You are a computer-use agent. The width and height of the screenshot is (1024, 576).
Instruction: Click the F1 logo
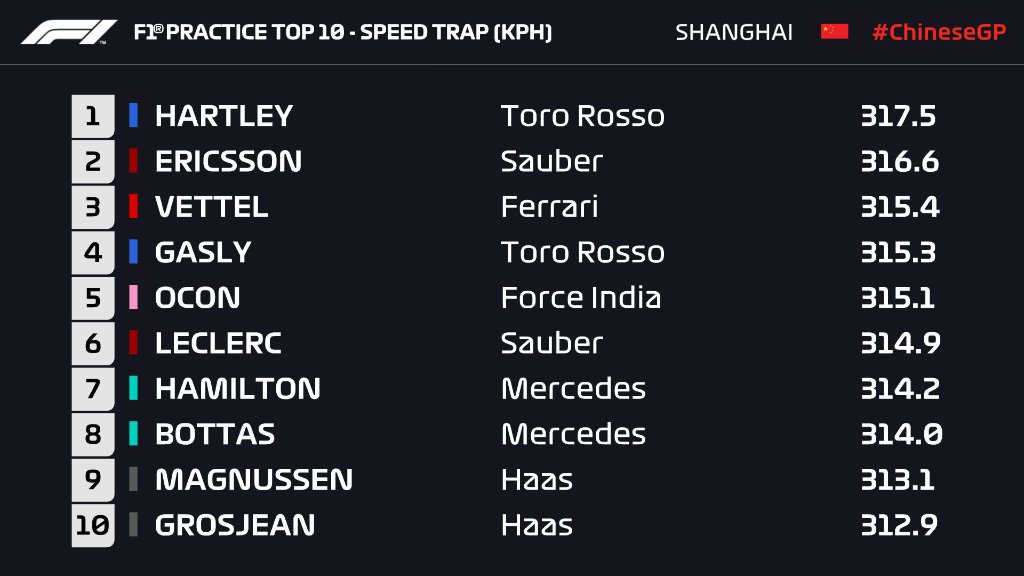click(x=69, y=32)
